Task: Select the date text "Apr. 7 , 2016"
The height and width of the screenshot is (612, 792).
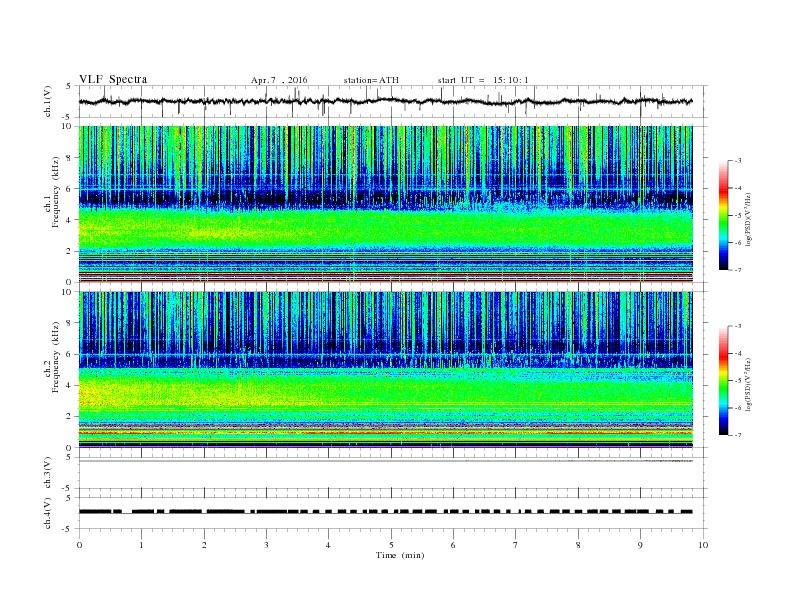Action: click(x=279, y=80)
